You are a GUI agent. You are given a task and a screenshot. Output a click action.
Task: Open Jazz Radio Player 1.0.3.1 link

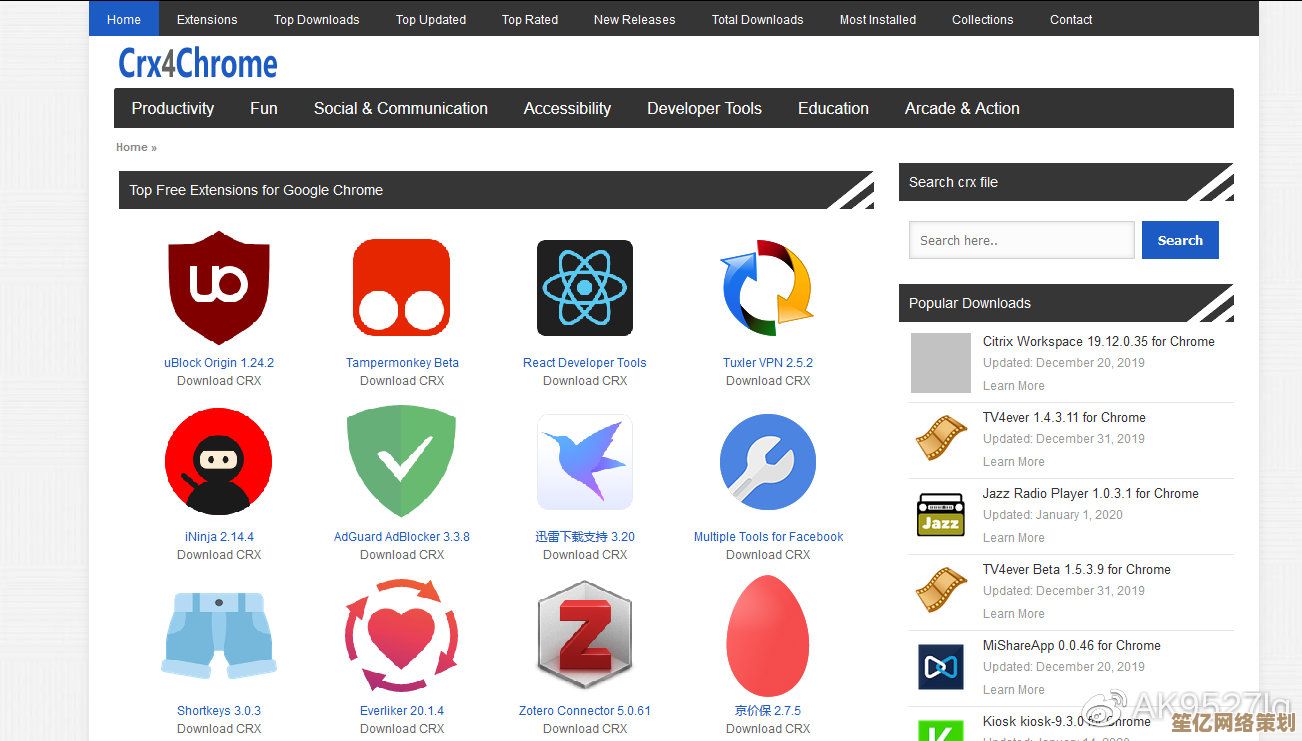[1090, 494]
